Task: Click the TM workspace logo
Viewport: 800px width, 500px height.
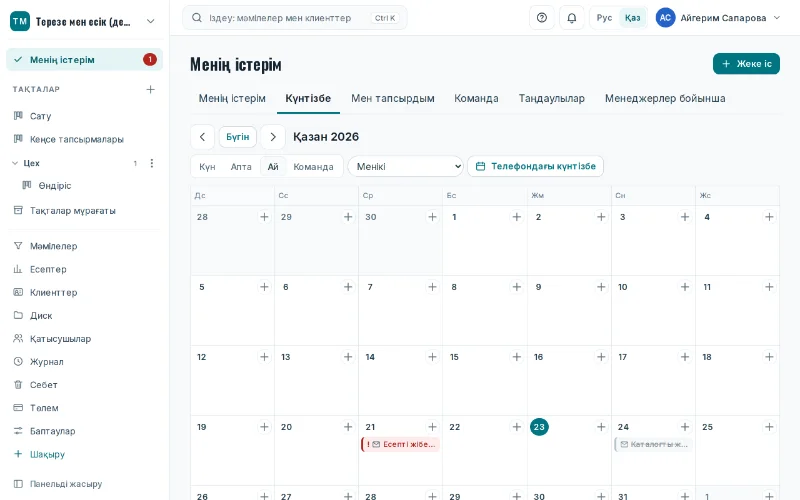Action: point(20,21)
